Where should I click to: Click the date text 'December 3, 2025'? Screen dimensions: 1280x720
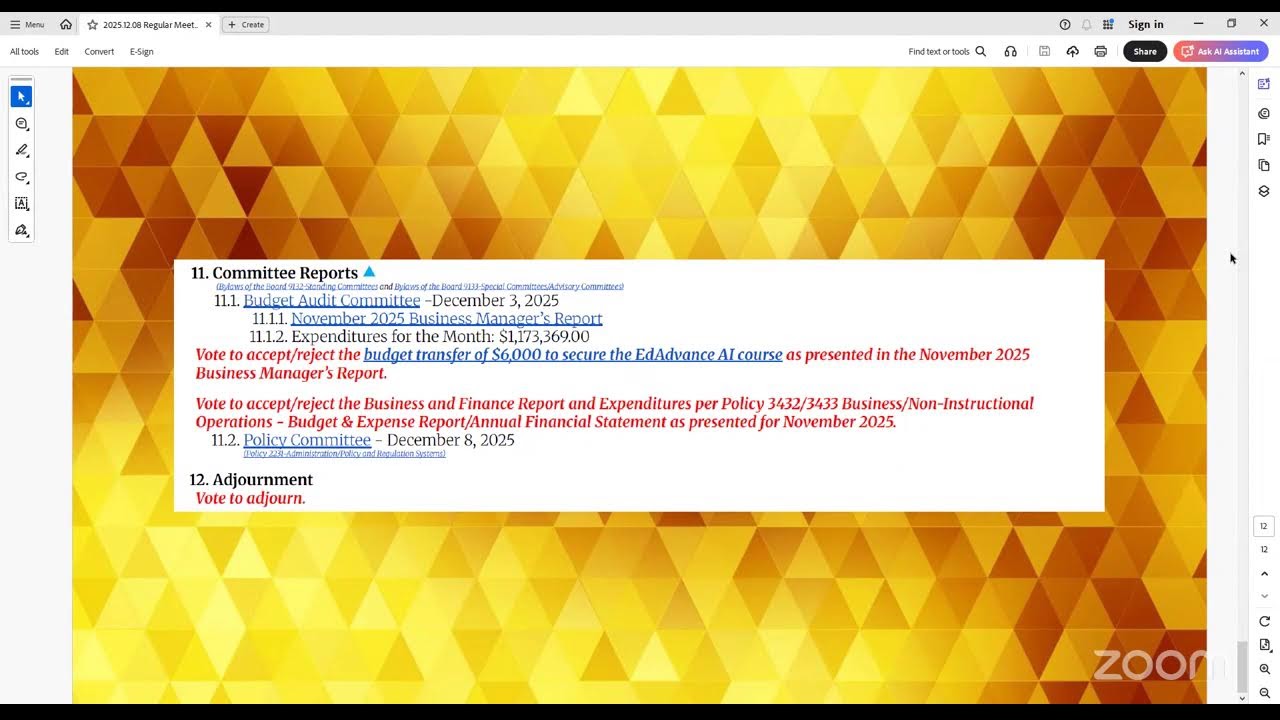[x=495, y=300]
